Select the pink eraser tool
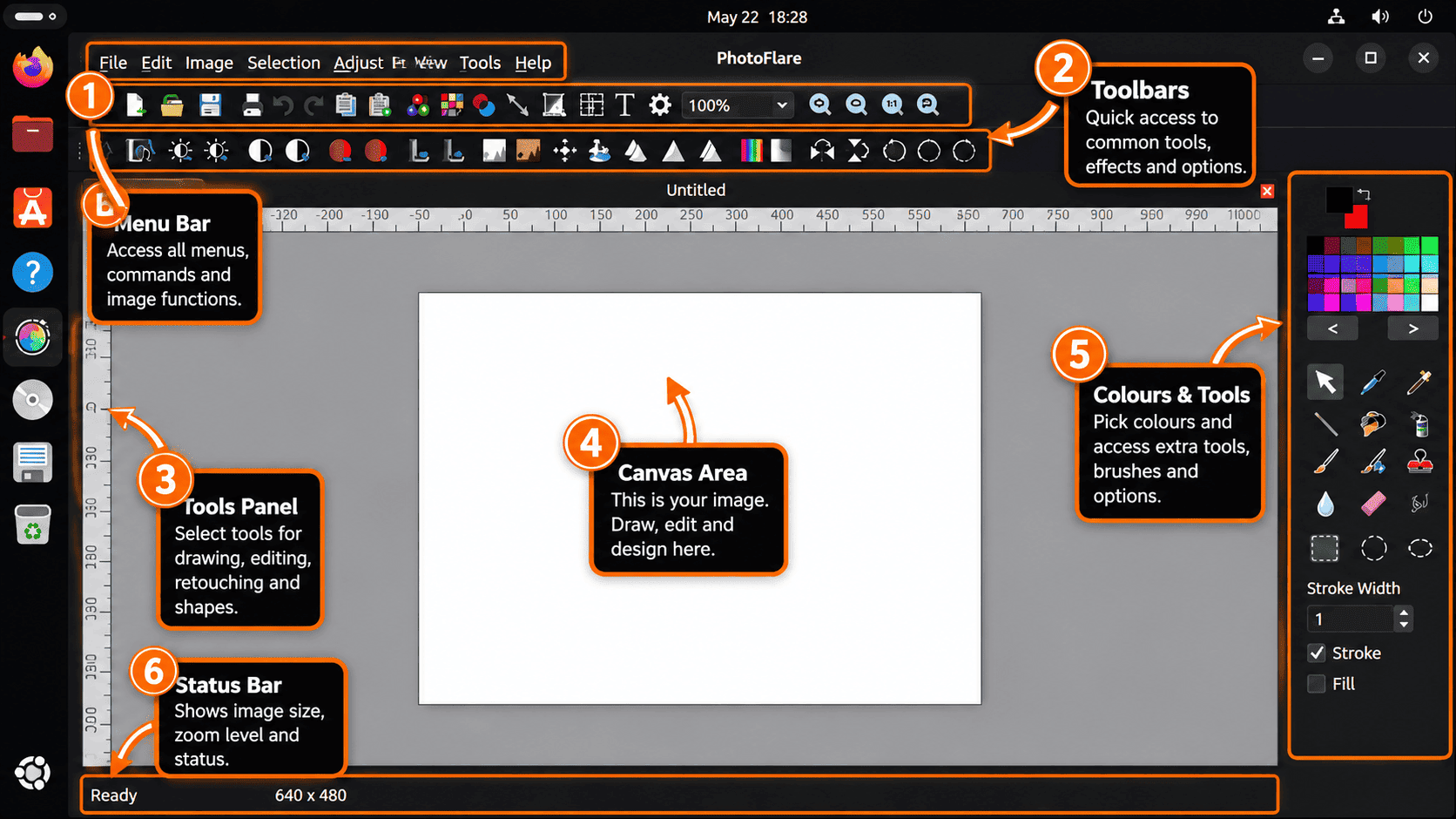1456x819 pixels. 1372,504
